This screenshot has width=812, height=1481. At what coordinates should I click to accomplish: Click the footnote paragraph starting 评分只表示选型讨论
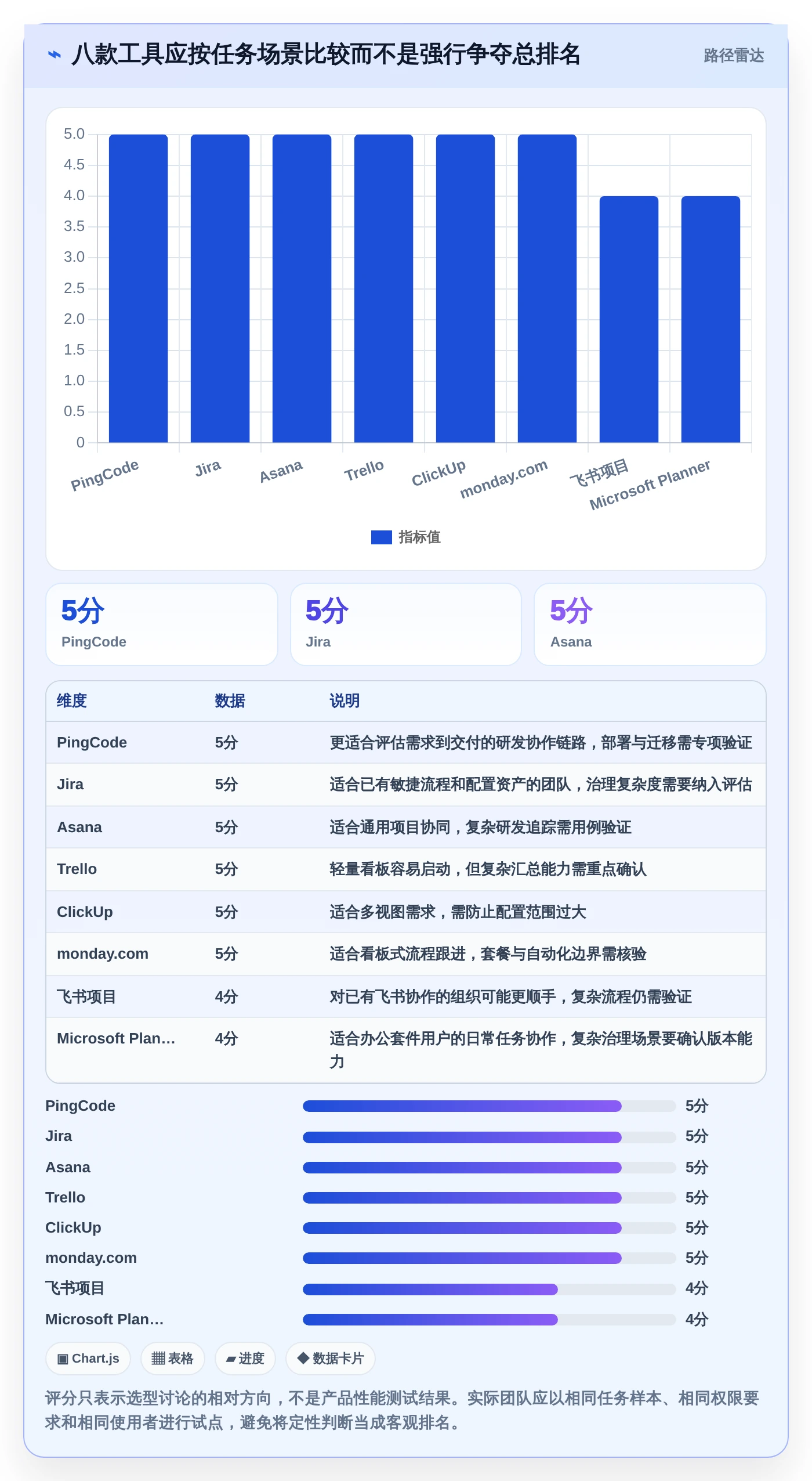tap(403, 1410)
